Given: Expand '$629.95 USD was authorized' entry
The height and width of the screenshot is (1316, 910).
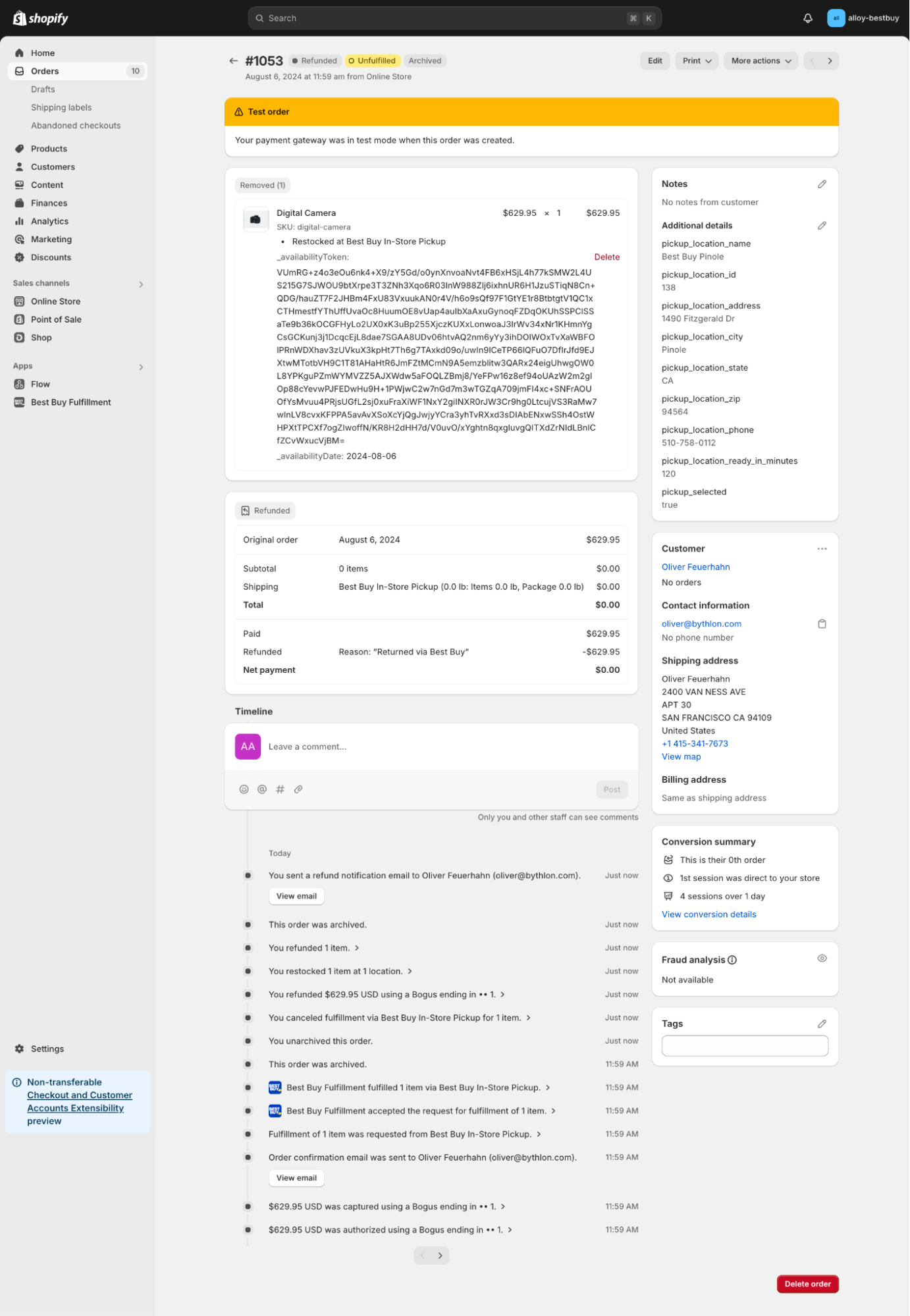Looking at the screenshot, I should click(510, 1230).
